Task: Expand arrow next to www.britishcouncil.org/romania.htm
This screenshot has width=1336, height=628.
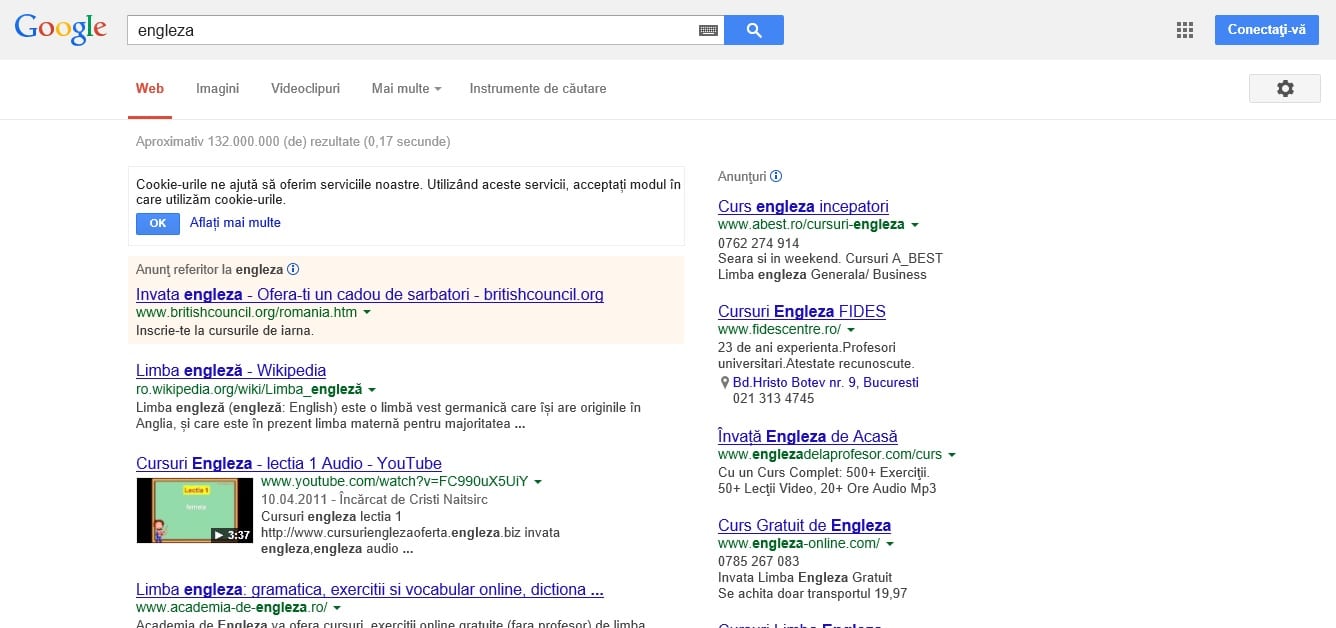Action: [x=367, y=313]
